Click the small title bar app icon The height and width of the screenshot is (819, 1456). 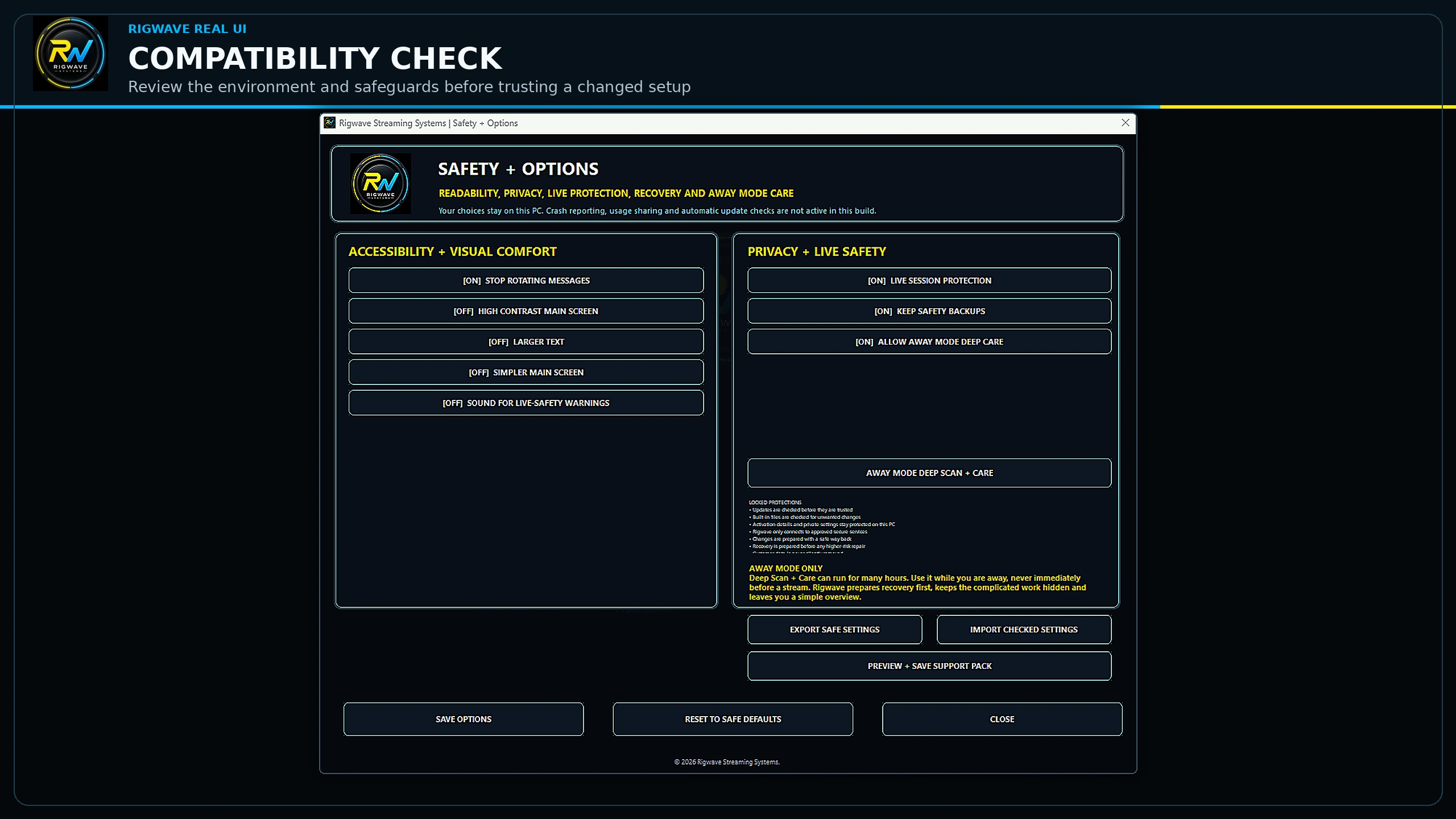click(x=330, y=123)
